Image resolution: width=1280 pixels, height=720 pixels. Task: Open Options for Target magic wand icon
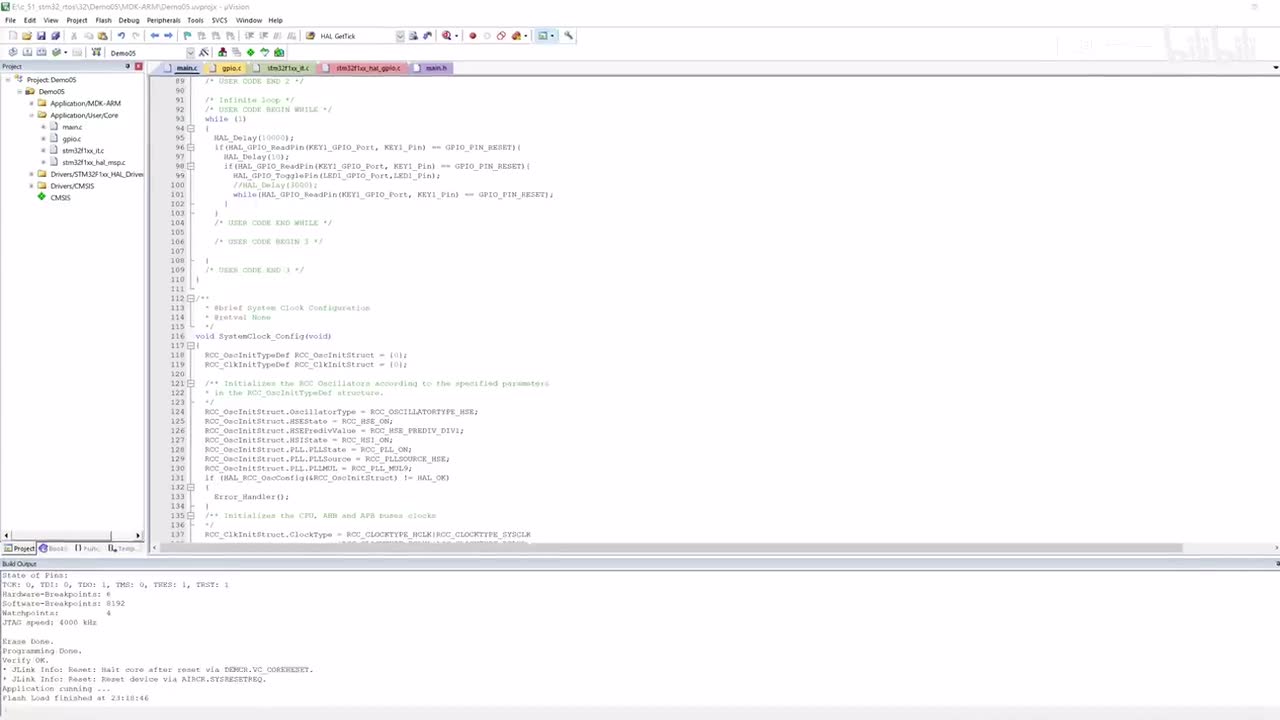click(x=204, y=52)
